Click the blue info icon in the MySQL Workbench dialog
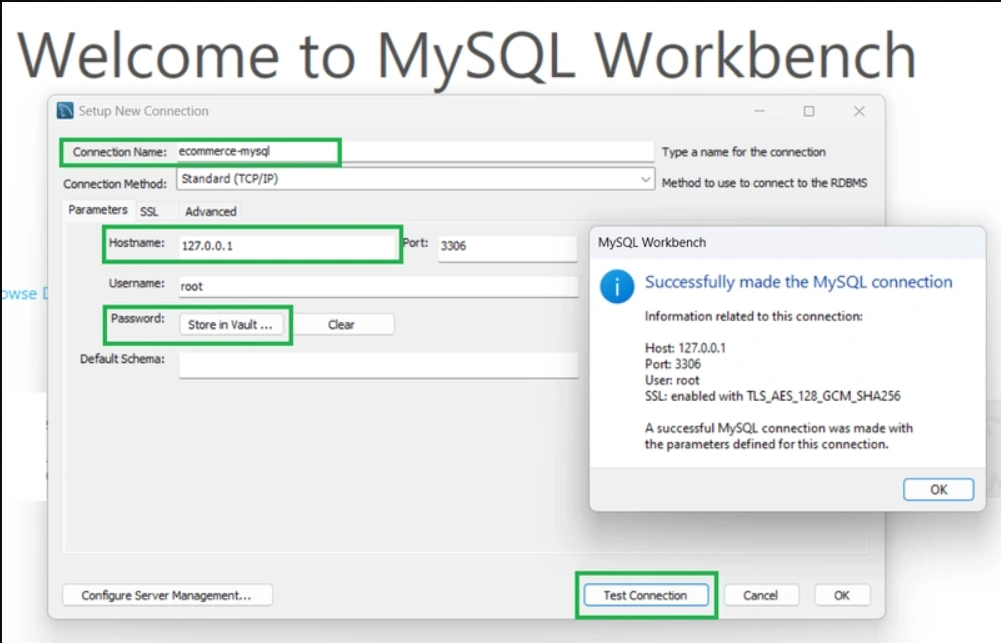The image size is (1001, 643). (617, 287)
